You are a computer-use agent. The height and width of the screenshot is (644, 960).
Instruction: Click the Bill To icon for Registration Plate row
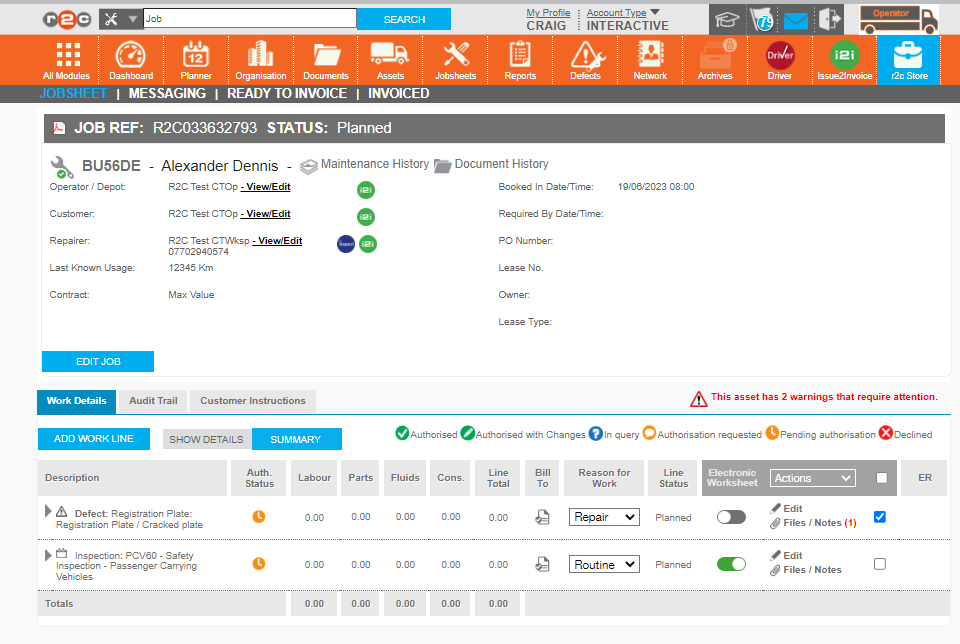[x=542, y=517]
